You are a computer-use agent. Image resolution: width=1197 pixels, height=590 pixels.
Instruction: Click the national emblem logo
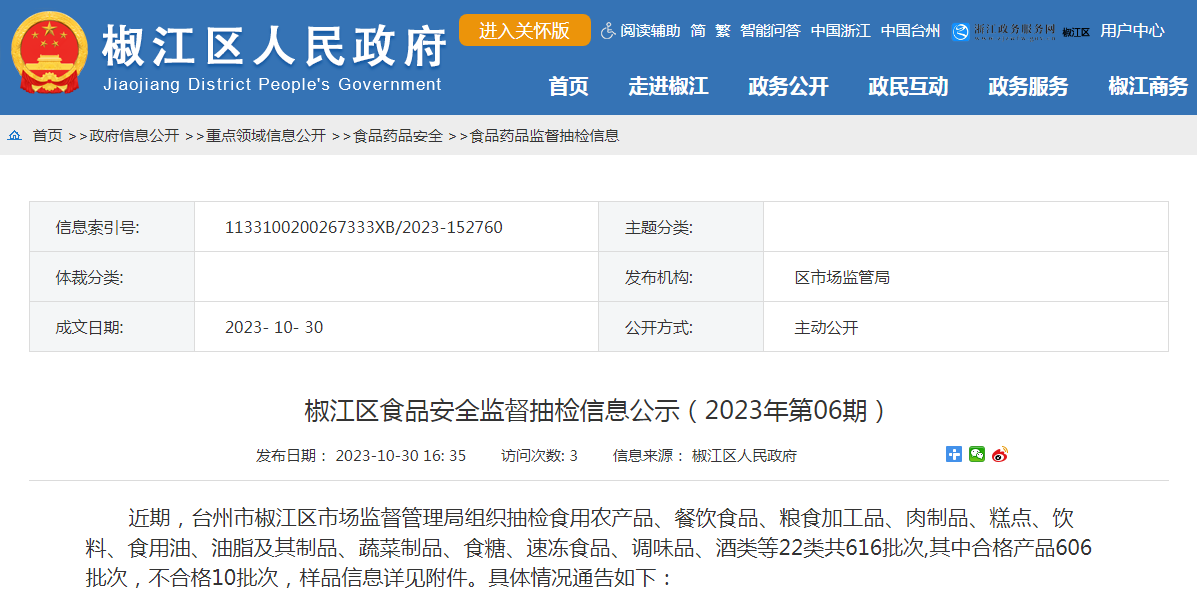[49, 55]
